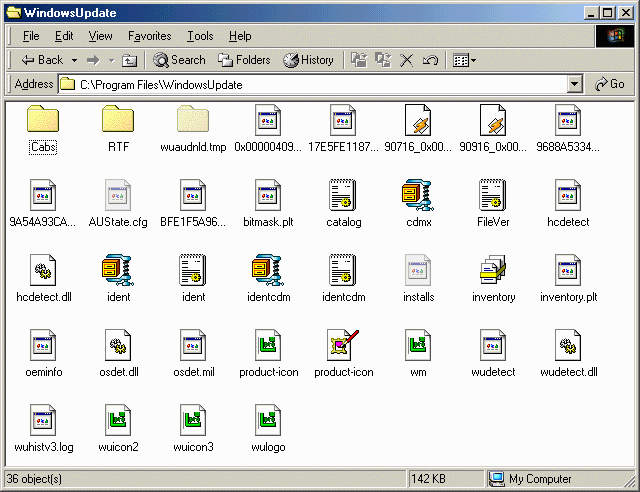Select the 17E5FE1187 file icon
The width and height of the screenshot is (640, 492).
[343, 120]
